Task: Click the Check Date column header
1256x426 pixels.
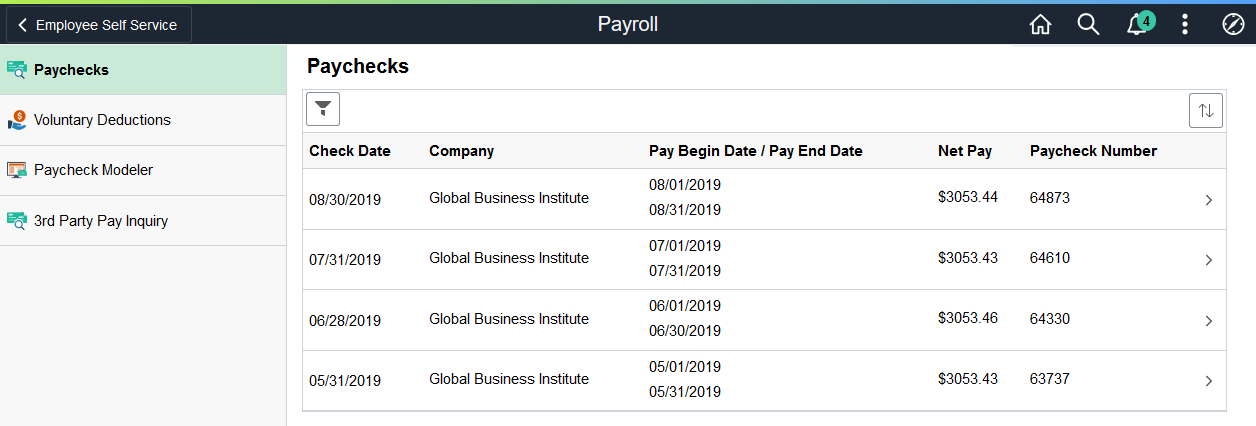Action: [x=350, y=151]
